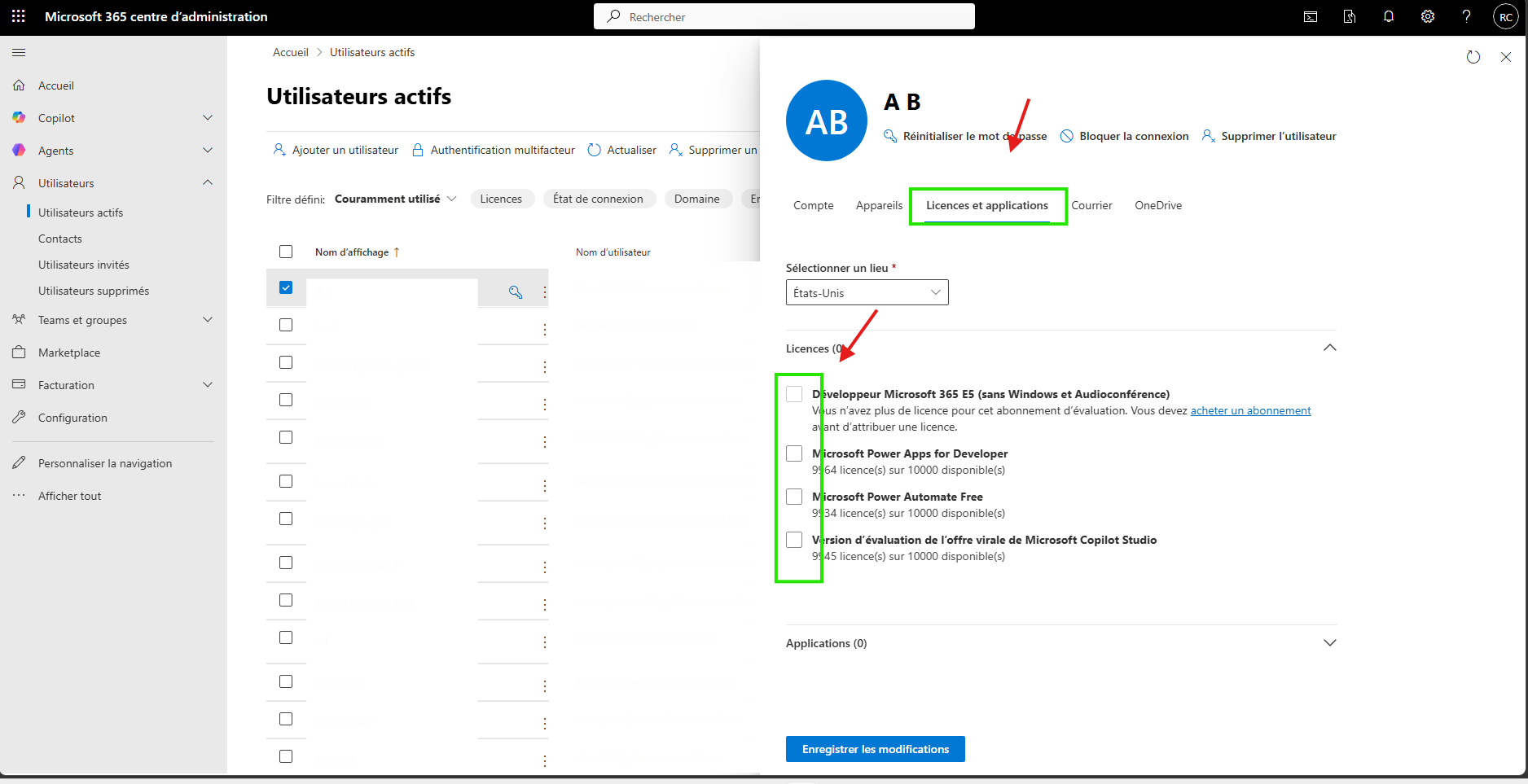Check Microsoft Power Automate Free license
The width and height of the screenshot is (1528, 784).
coord(794,497)
